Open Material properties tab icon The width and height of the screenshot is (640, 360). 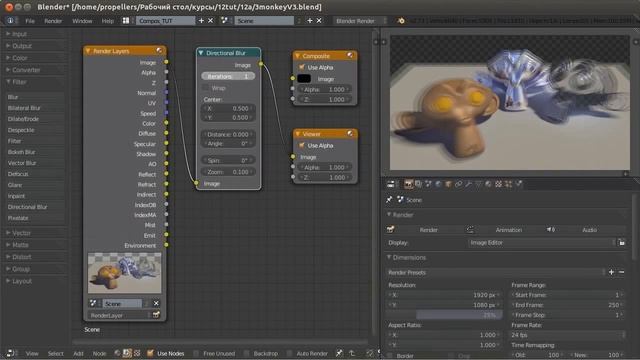pos(488,184)
